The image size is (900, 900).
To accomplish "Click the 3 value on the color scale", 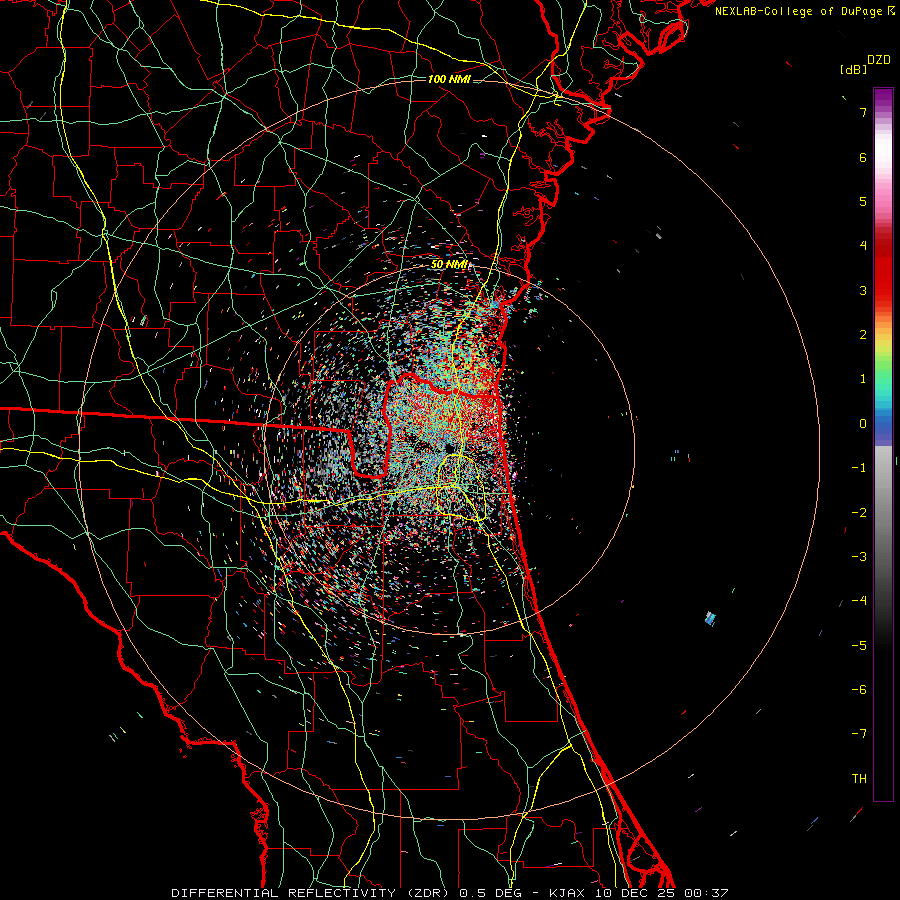I will 863,290.
